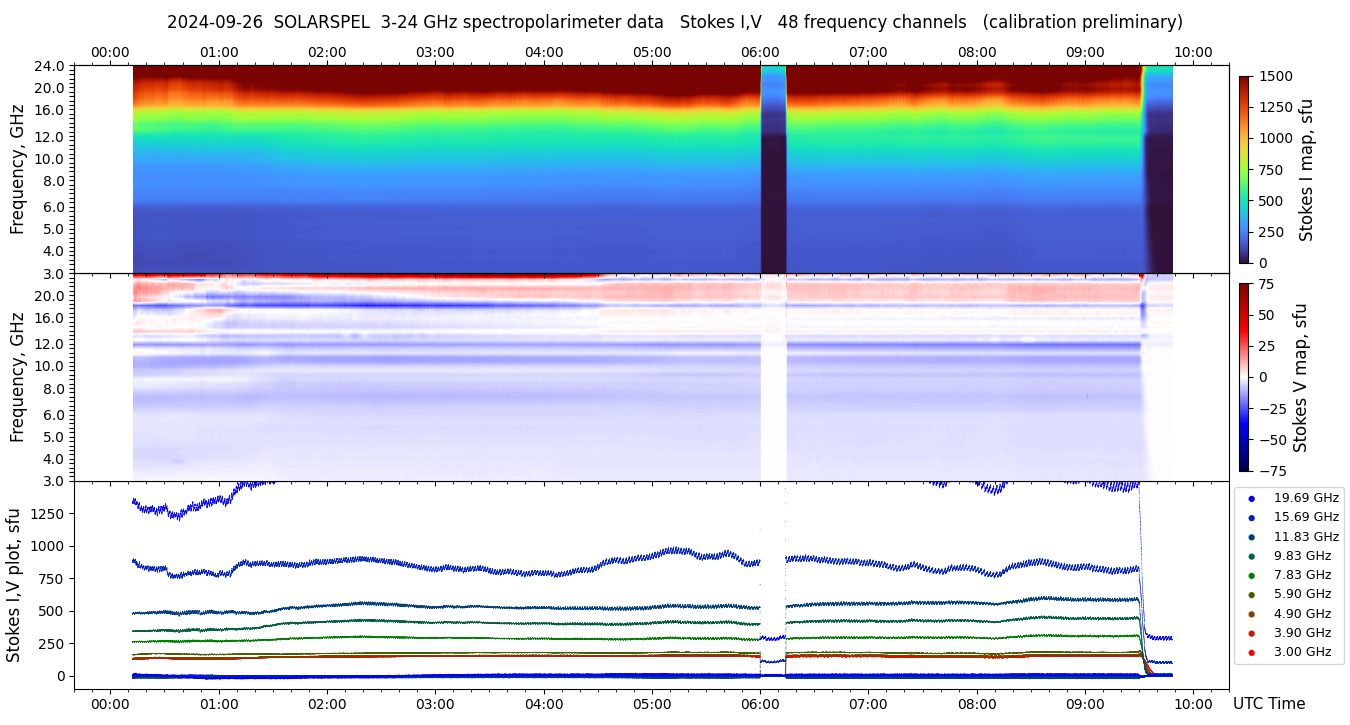Click the 7.83 GHz legend marker dot
The image size is (1350, 725).
pos(1251,575)
